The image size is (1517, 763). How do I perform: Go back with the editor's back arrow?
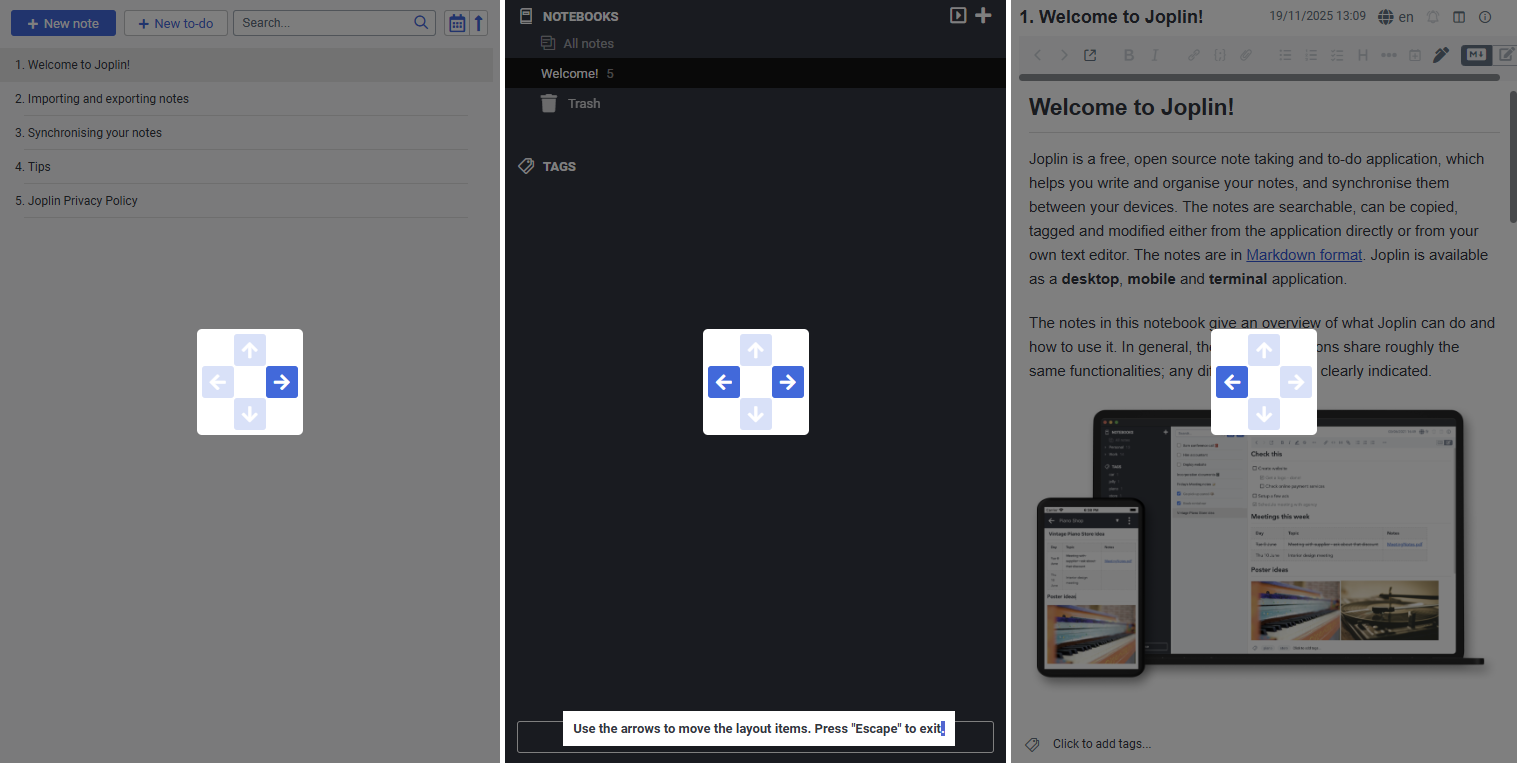1037,55
